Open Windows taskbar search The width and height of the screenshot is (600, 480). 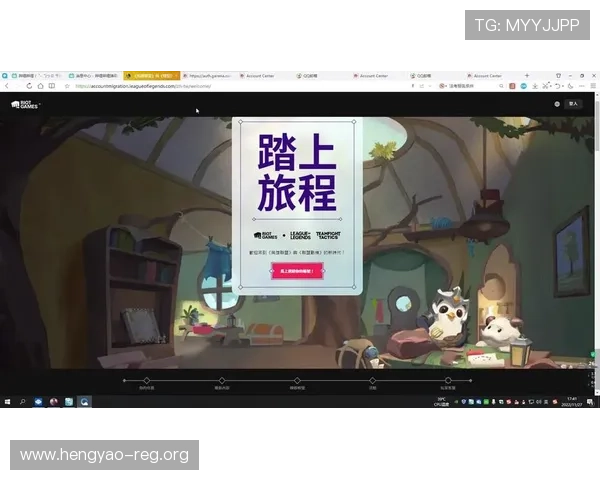click(23, 402)
